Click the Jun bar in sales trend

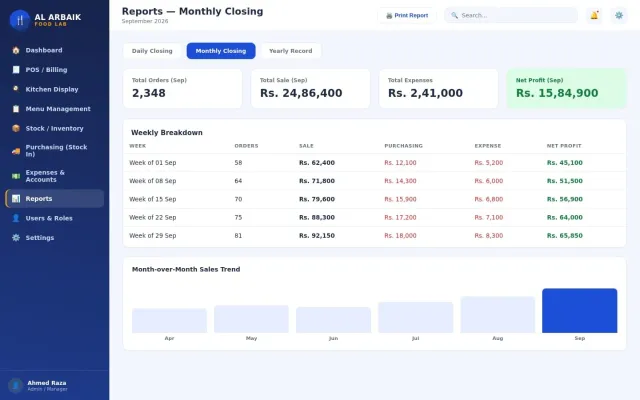pyautogui.click(x=333, y=320)
